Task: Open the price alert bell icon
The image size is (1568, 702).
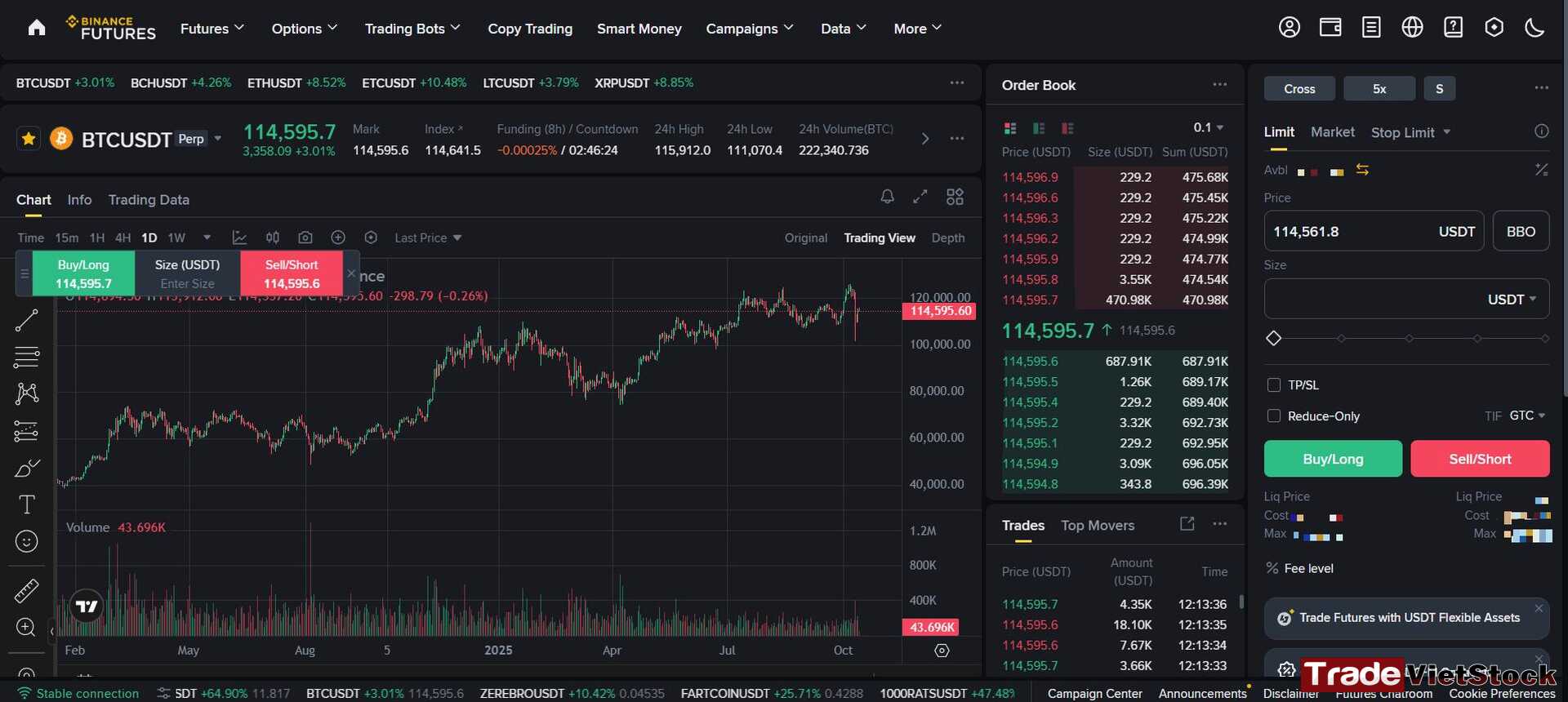Action: 887,197
